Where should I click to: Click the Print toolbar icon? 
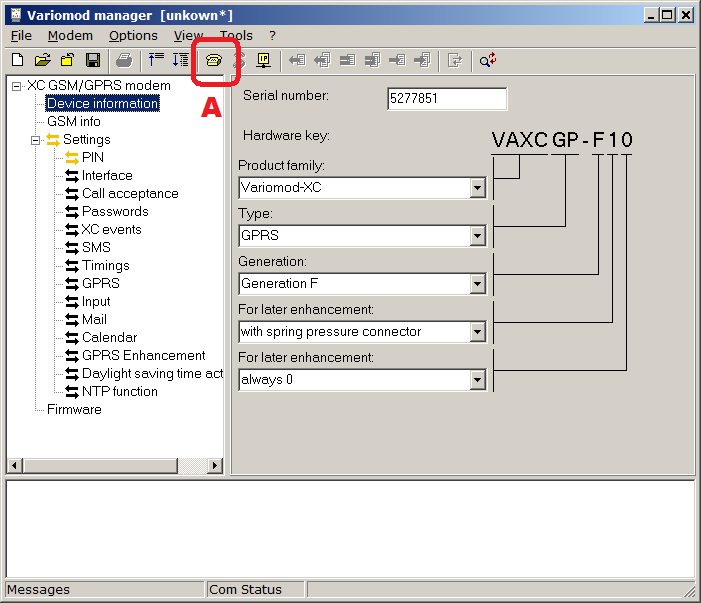[123, 61]
